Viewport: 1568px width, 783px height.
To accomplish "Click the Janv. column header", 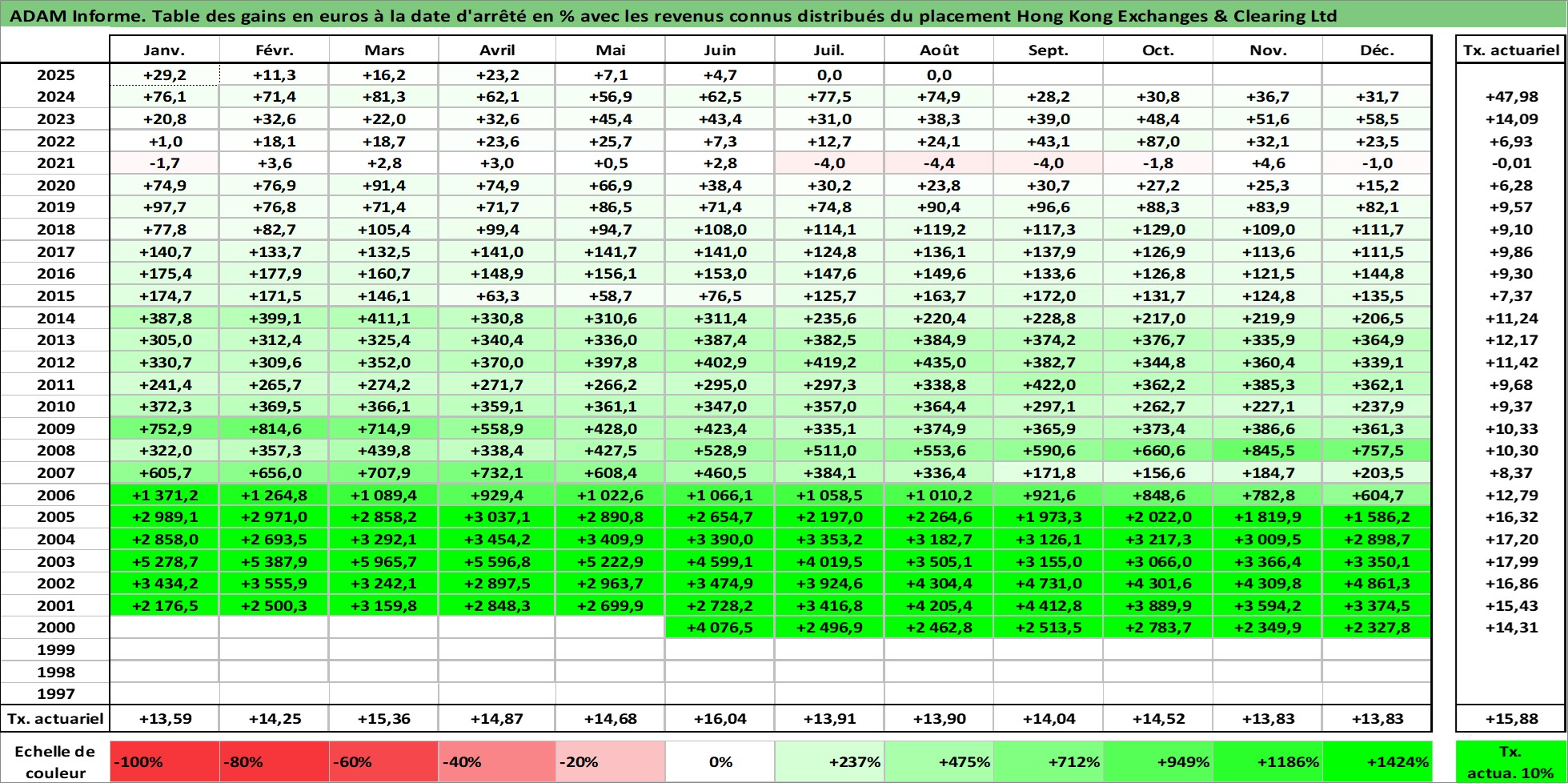I will point(164,50).
